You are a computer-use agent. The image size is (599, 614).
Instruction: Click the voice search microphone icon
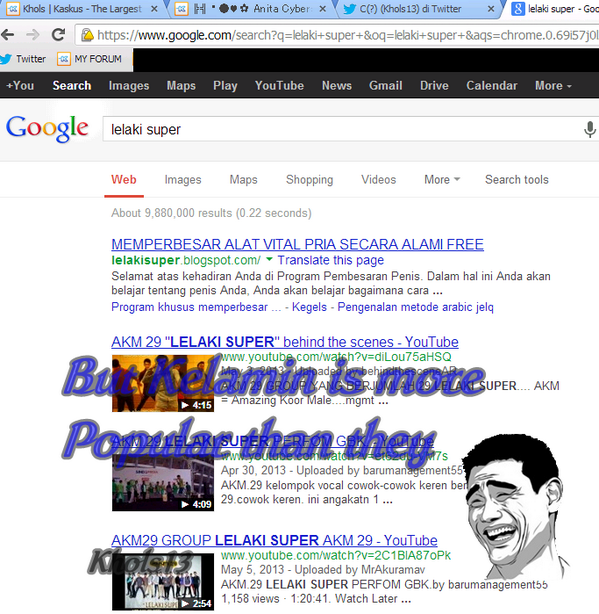(x=590, y=129)
